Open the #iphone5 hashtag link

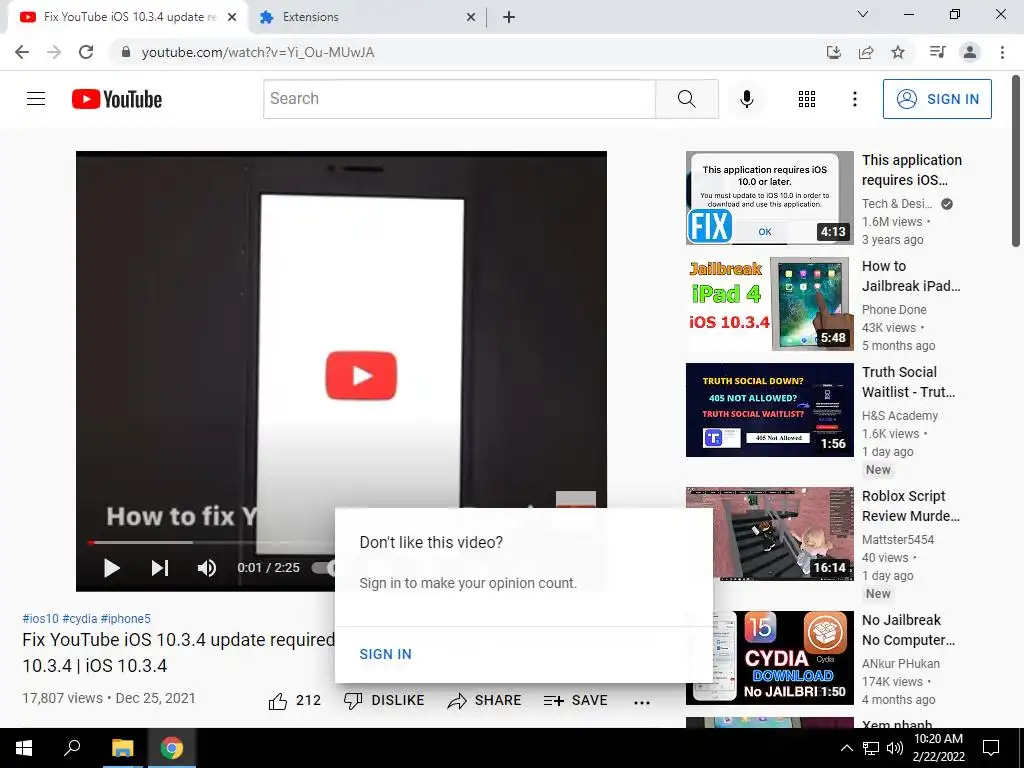(125, 618)
